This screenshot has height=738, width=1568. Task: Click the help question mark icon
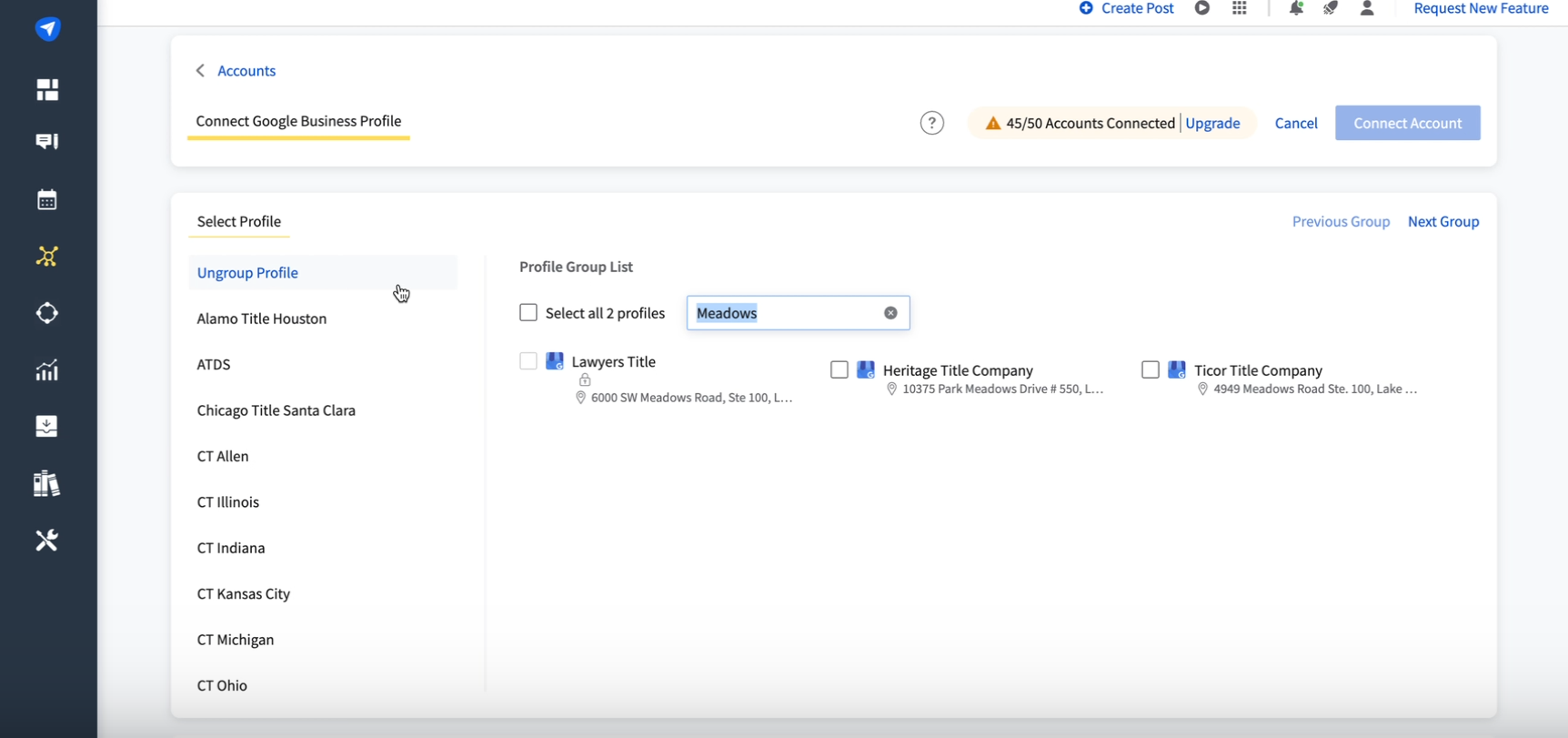tap(931, 123)
